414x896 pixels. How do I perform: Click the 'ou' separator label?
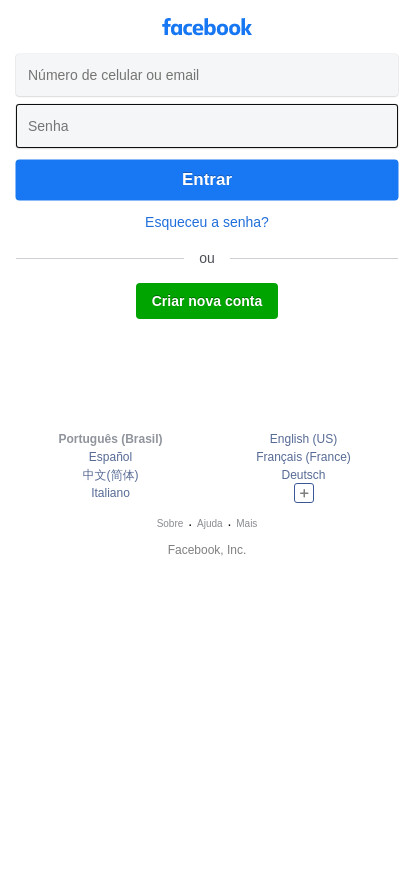tap(207, 258)
